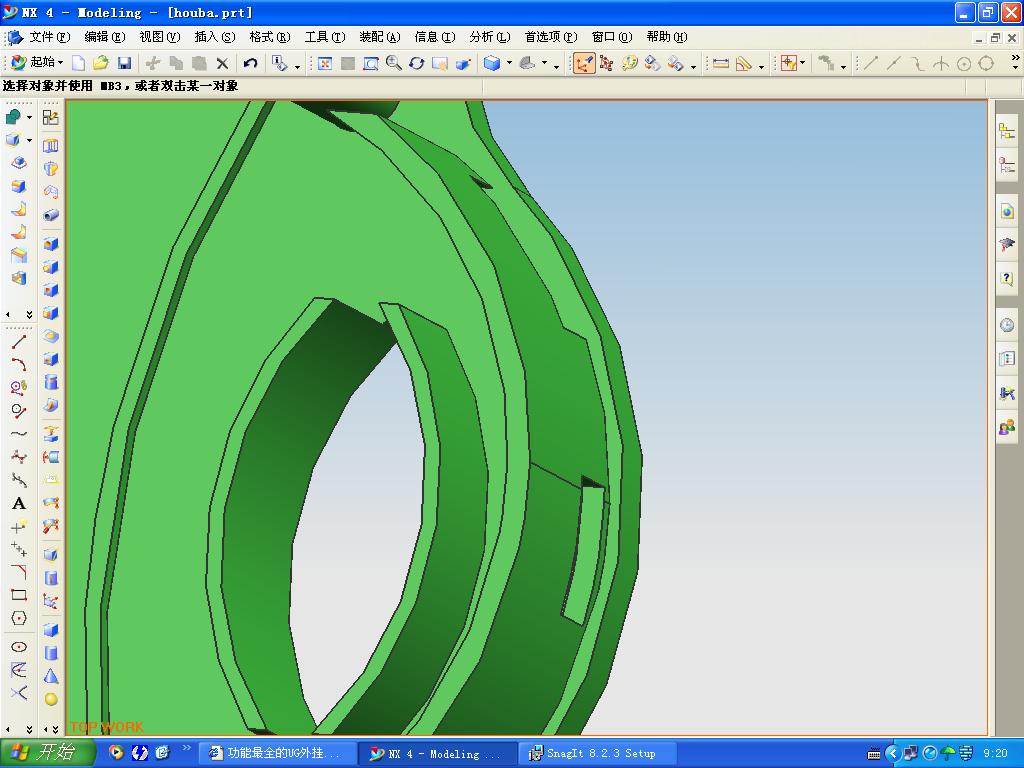Expand the shaded cube display style dropdown

click(509, 63)
